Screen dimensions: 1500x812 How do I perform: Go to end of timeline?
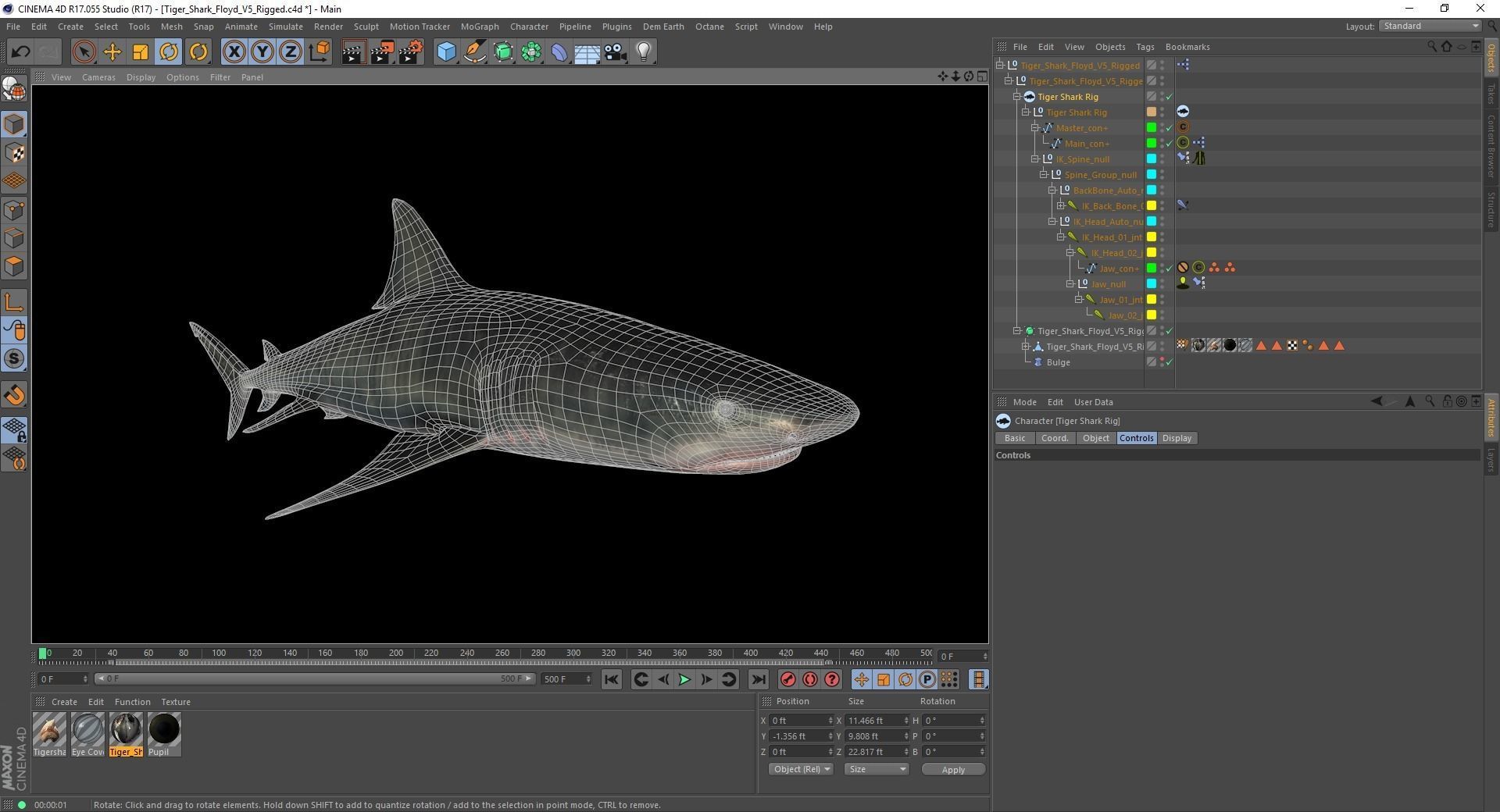click(759, 680)
